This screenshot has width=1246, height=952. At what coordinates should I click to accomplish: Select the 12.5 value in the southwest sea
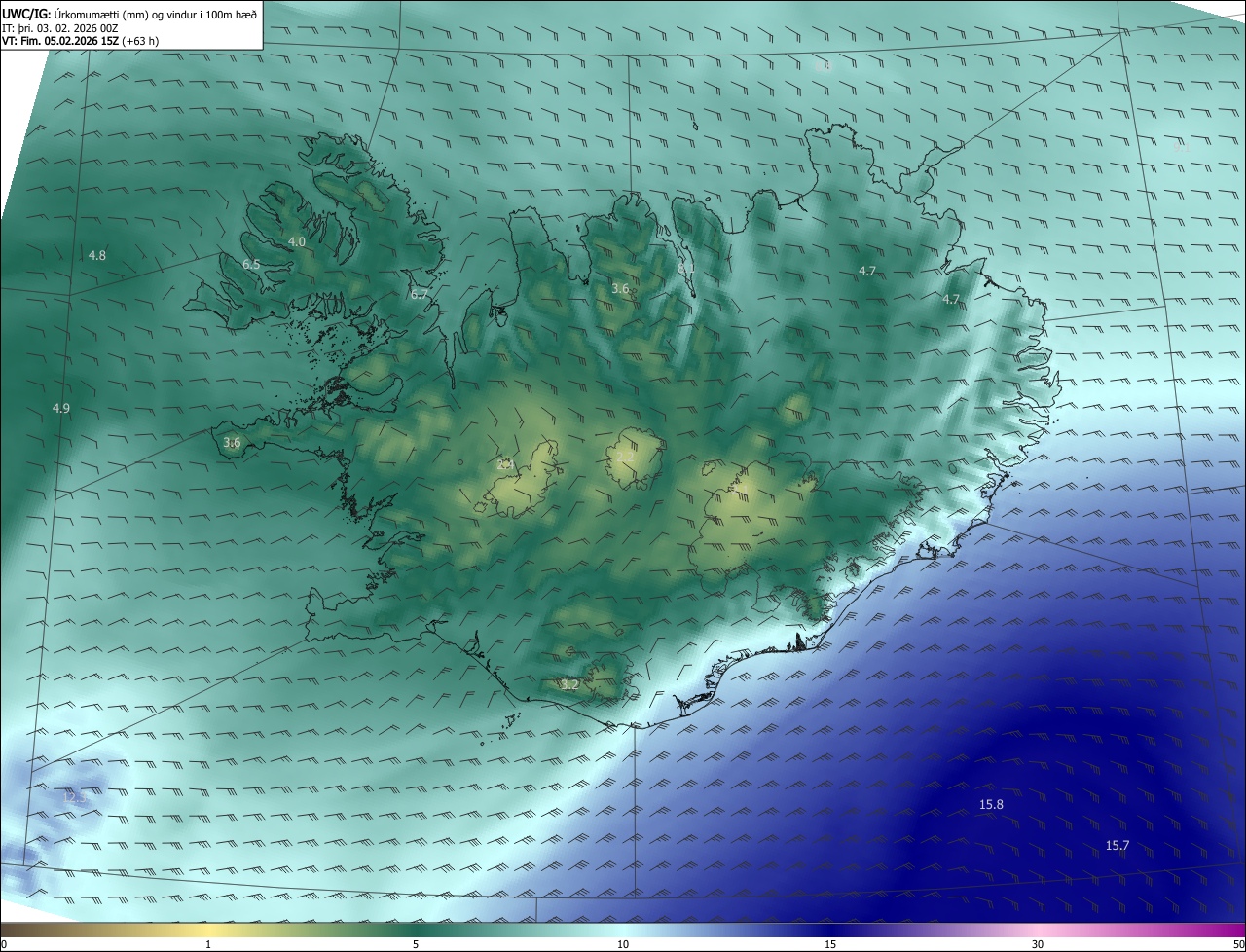pos(75,797)
